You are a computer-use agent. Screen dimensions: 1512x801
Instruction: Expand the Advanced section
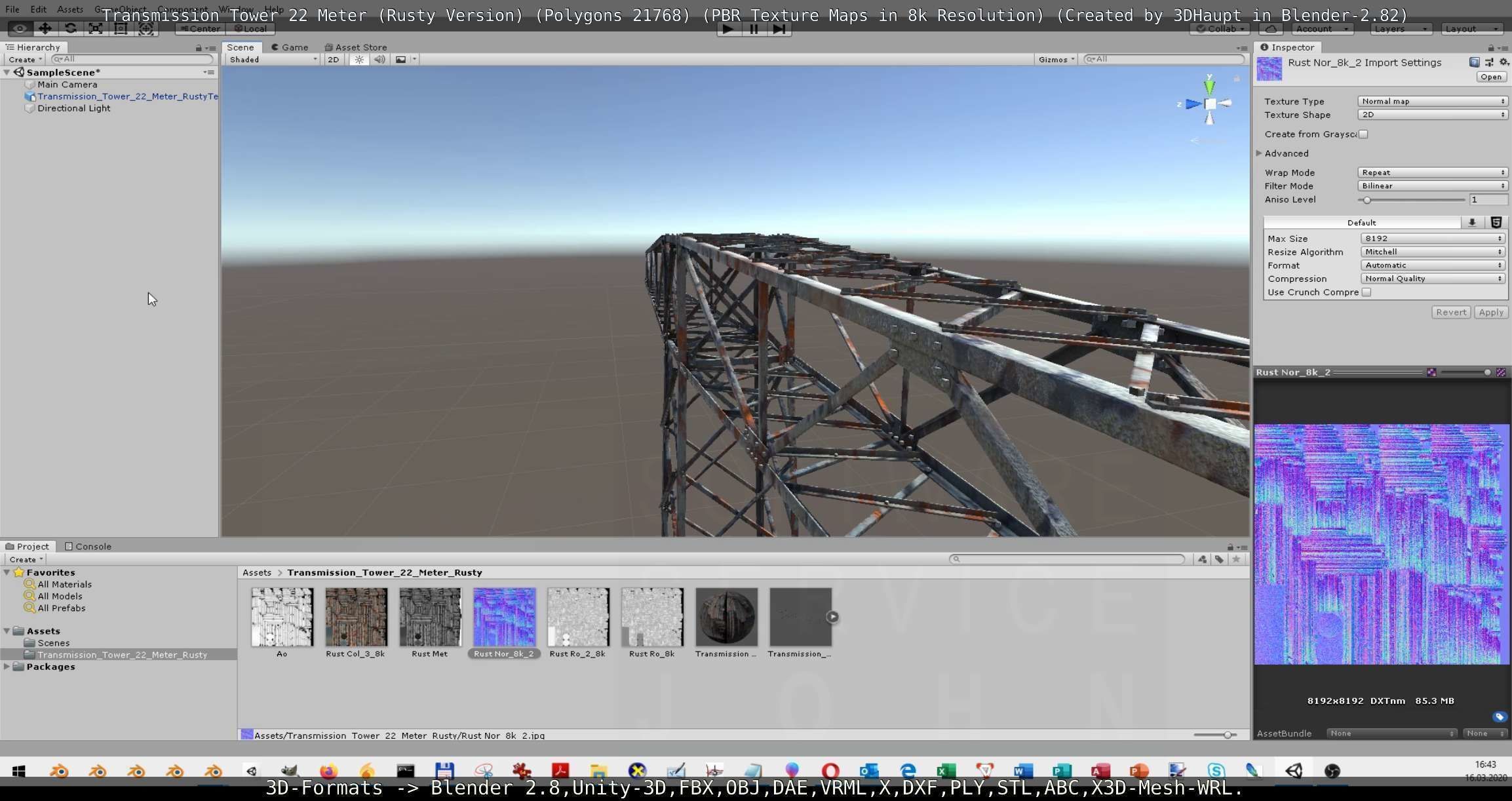click(x=1260, y=153)
